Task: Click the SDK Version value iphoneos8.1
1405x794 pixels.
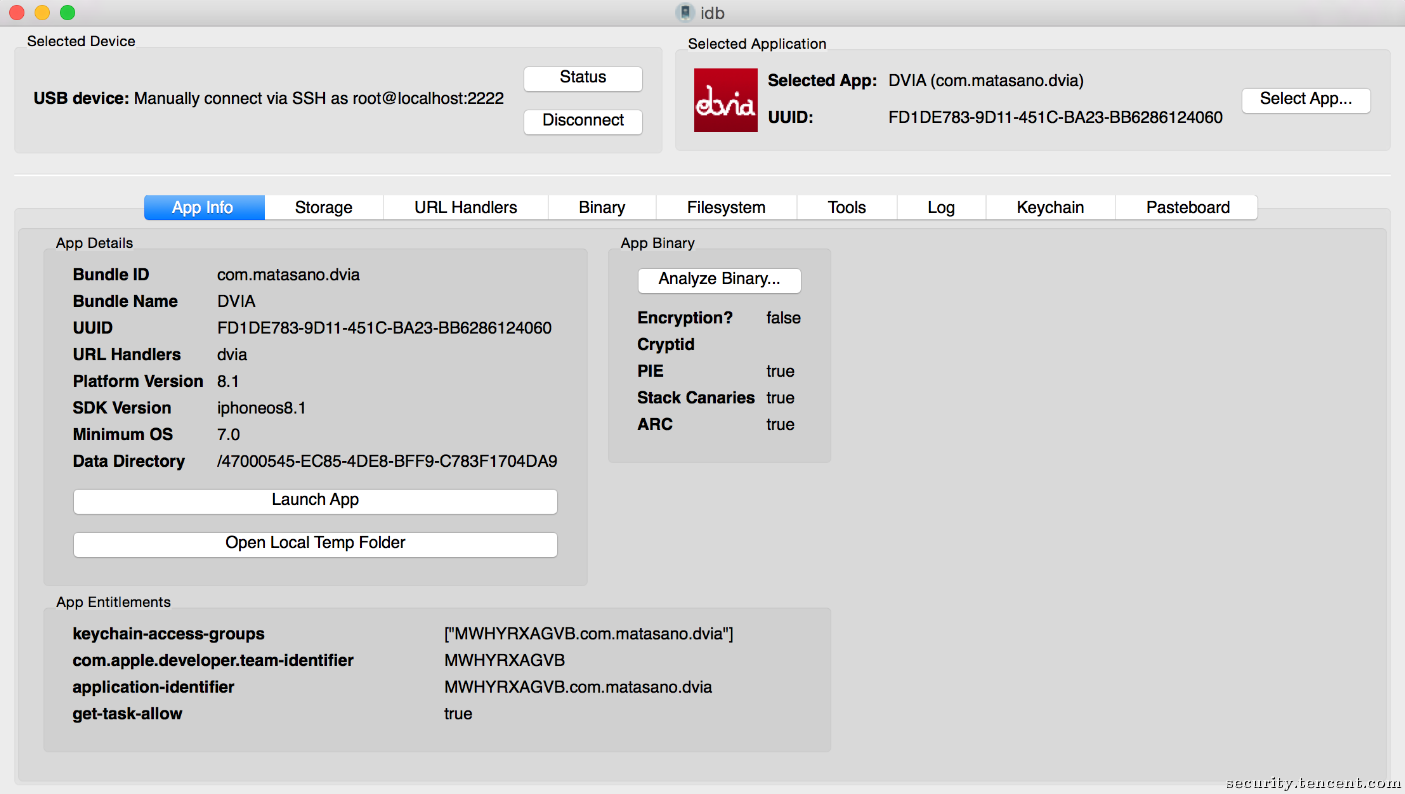Action: [x=261, y=408]
